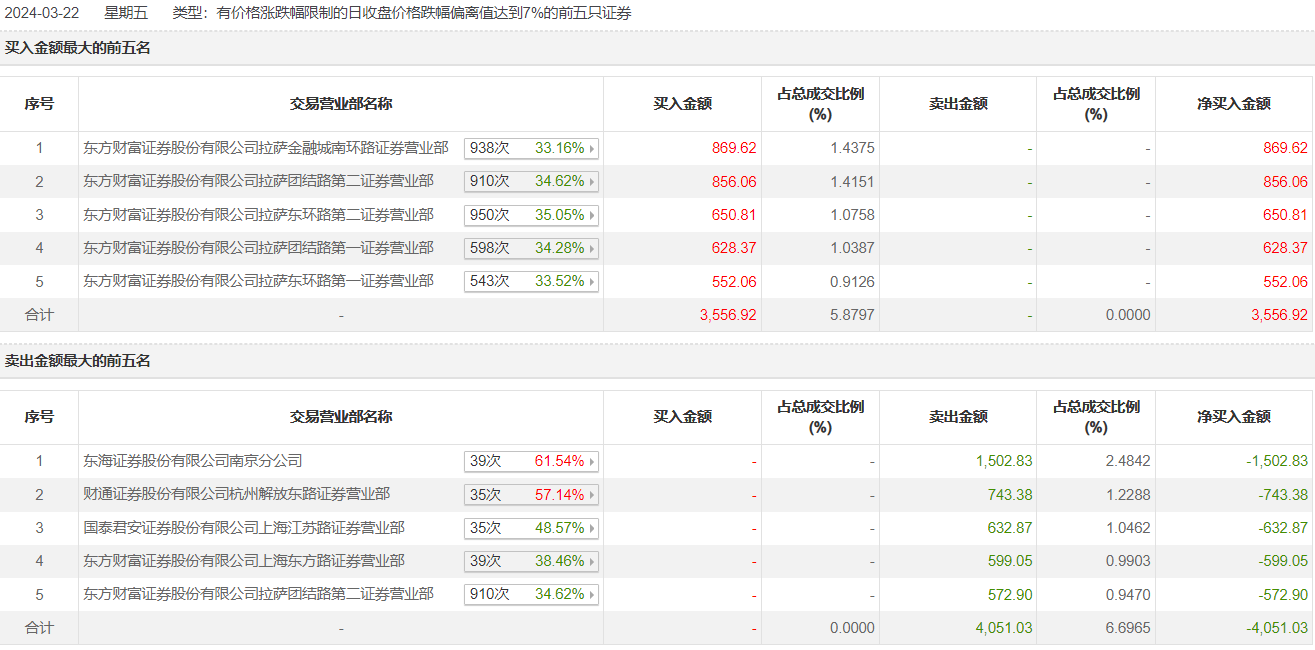Expand the 938次 33.16% dropdown

coord(531,148)
